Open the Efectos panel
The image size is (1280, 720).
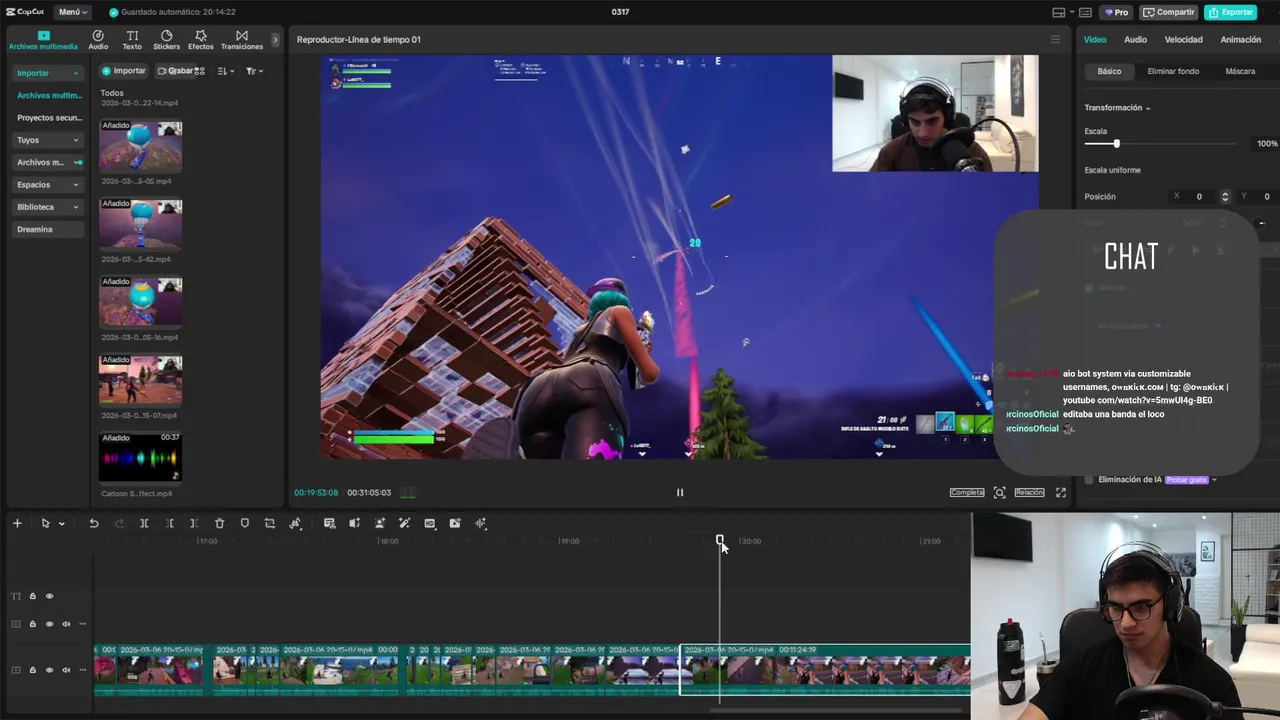201,39
